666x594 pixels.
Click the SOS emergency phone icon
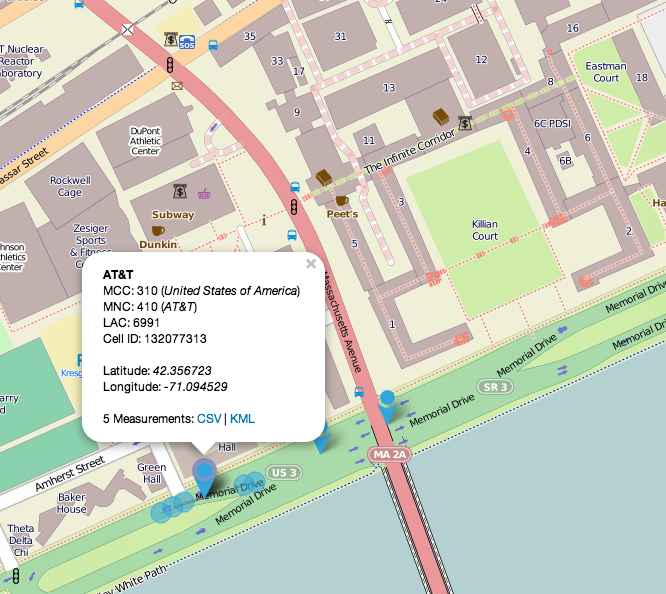(x=187, y=42)
